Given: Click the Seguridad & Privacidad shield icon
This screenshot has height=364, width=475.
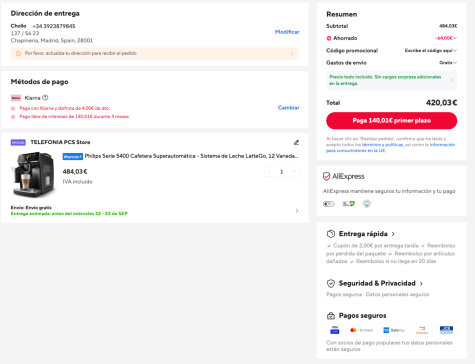Looking at the screenshot, I should (331, 283).
